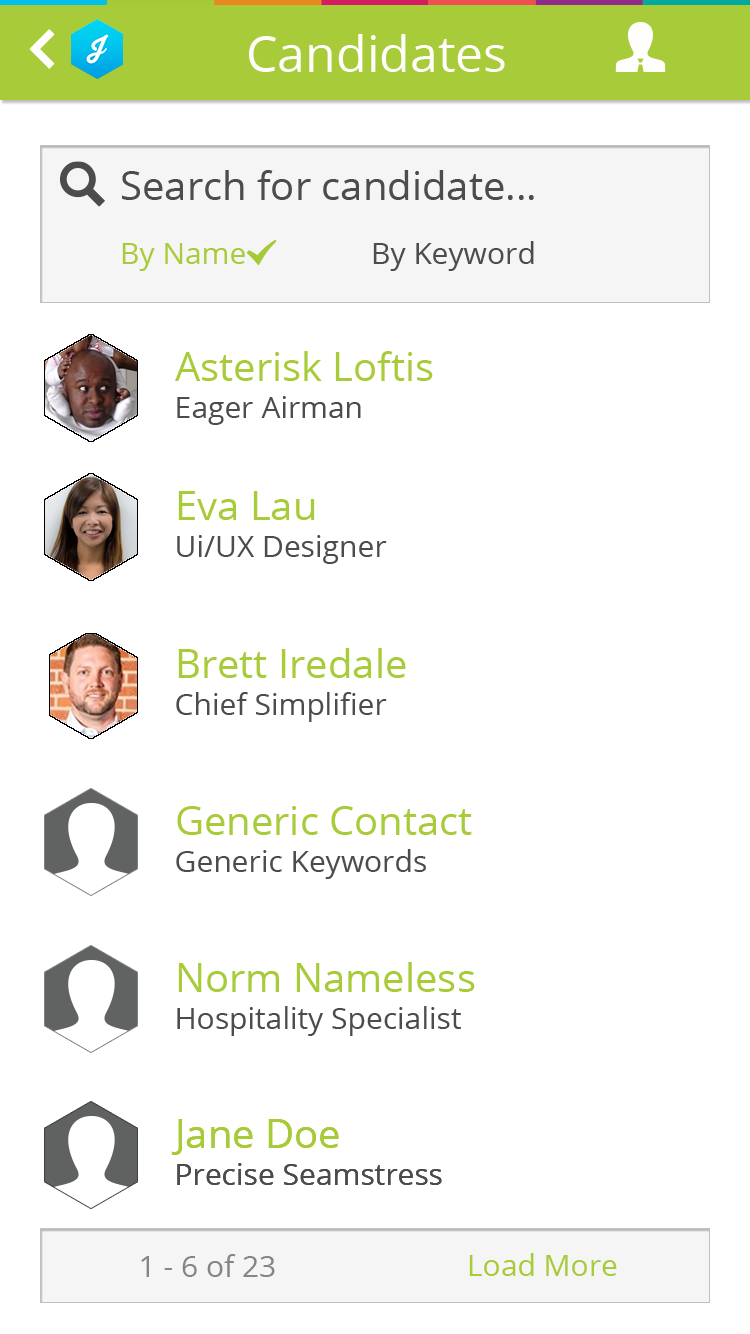Switch search mode to By Keyword
Image resolution: width=750 pixels, height=1334 pixels.
[x=453, y=254]
